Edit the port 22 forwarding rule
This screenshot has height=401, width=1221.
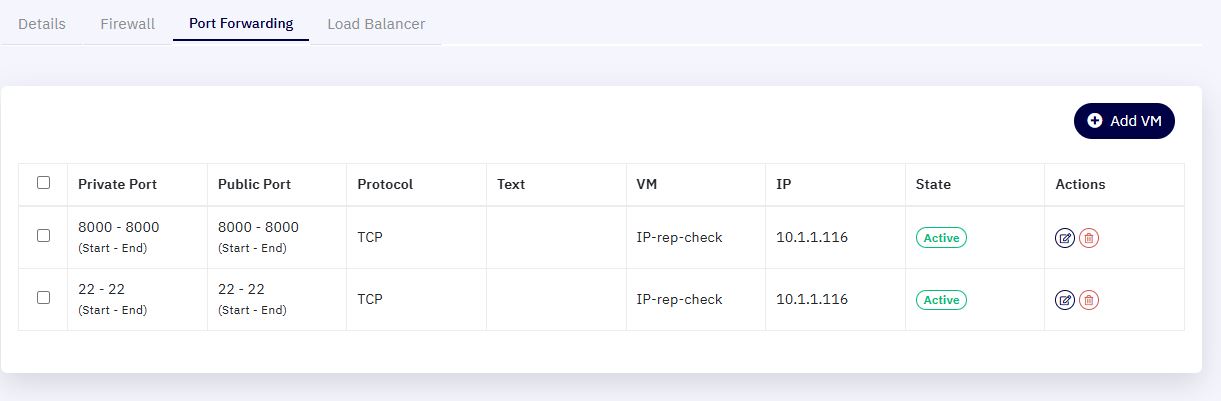coord(1065,299)
